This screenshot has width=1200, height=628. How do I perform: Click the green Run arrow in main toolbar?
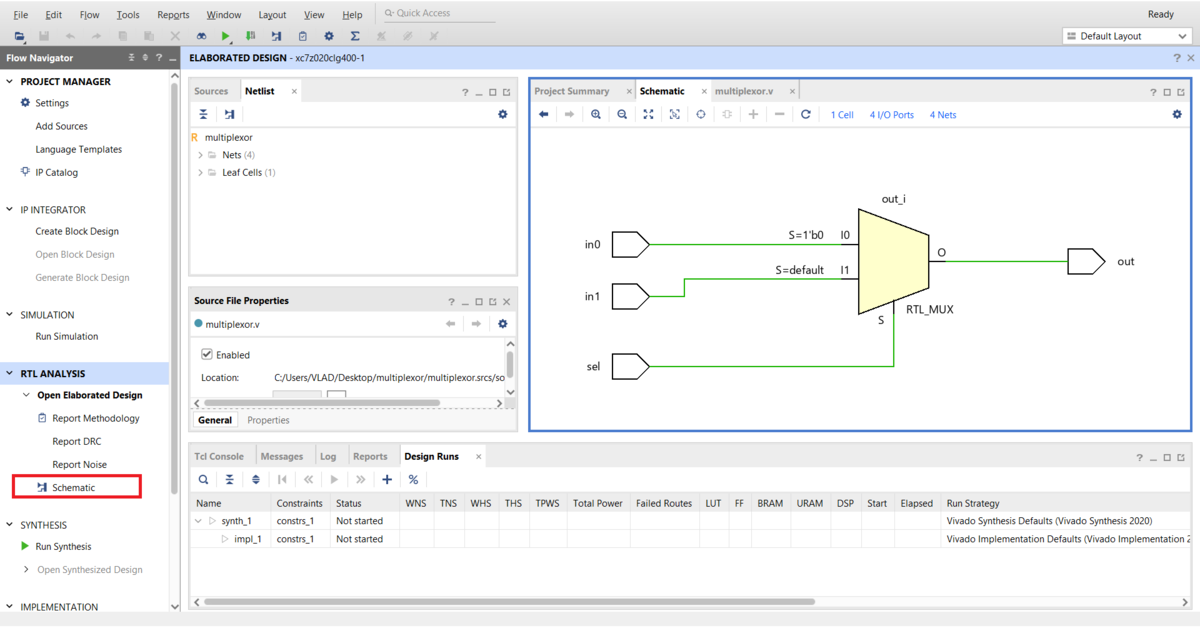click(x=226, y=36)
